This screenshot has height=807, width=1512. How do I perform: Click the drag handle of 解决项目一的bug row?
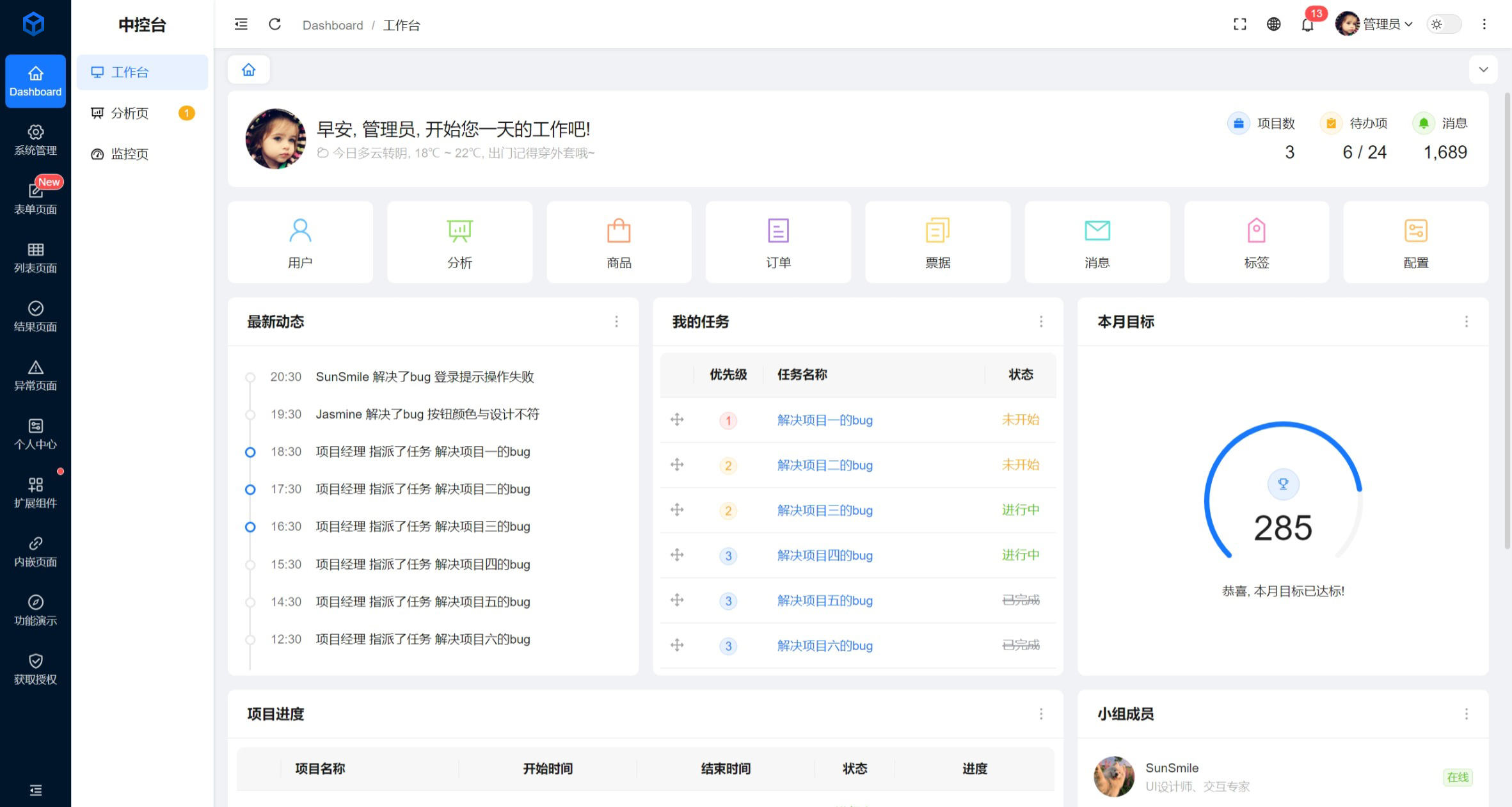point(677,420)
